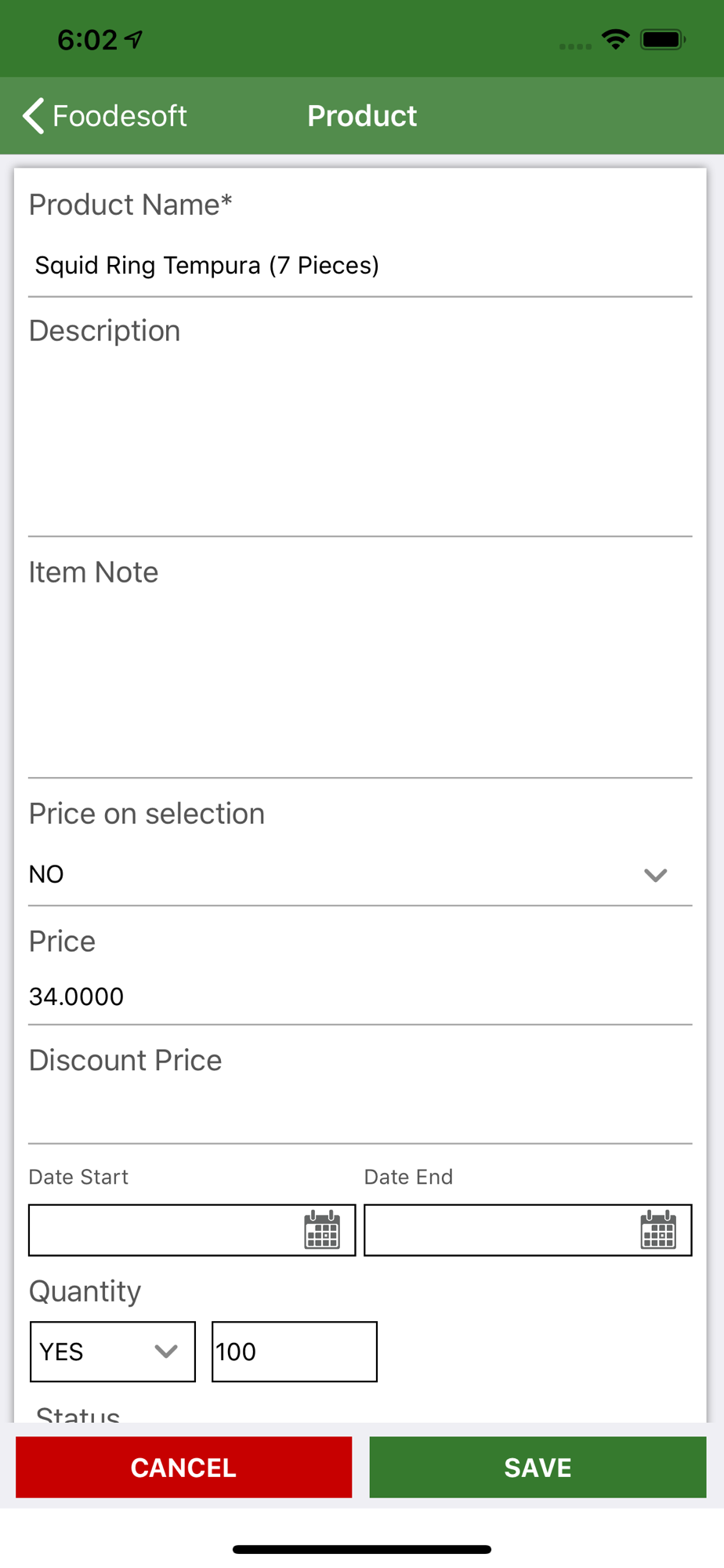Click the Price on selection chevron arrow
Screen dimensions: 724x1568
pos(656,875)
